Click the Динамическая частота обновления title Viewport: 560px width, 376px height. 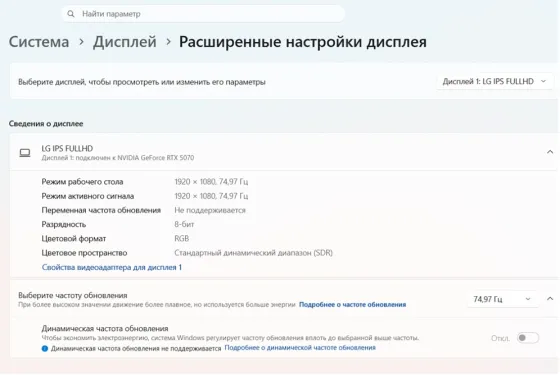(105, 329)
